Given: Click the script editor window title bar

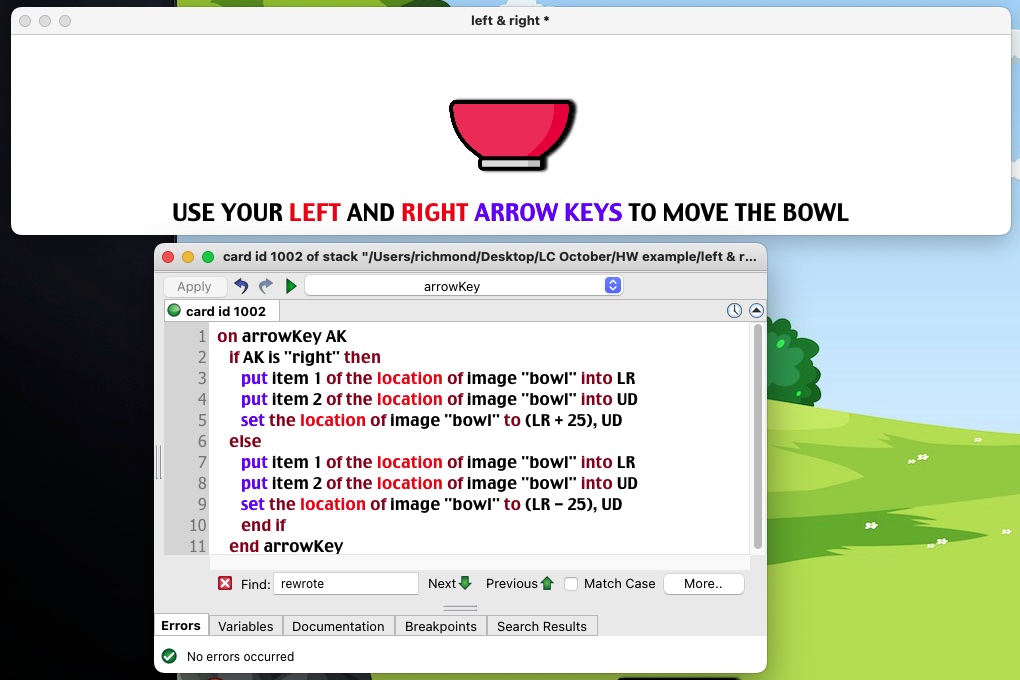Looking at the screenshot, I should 461,256.
